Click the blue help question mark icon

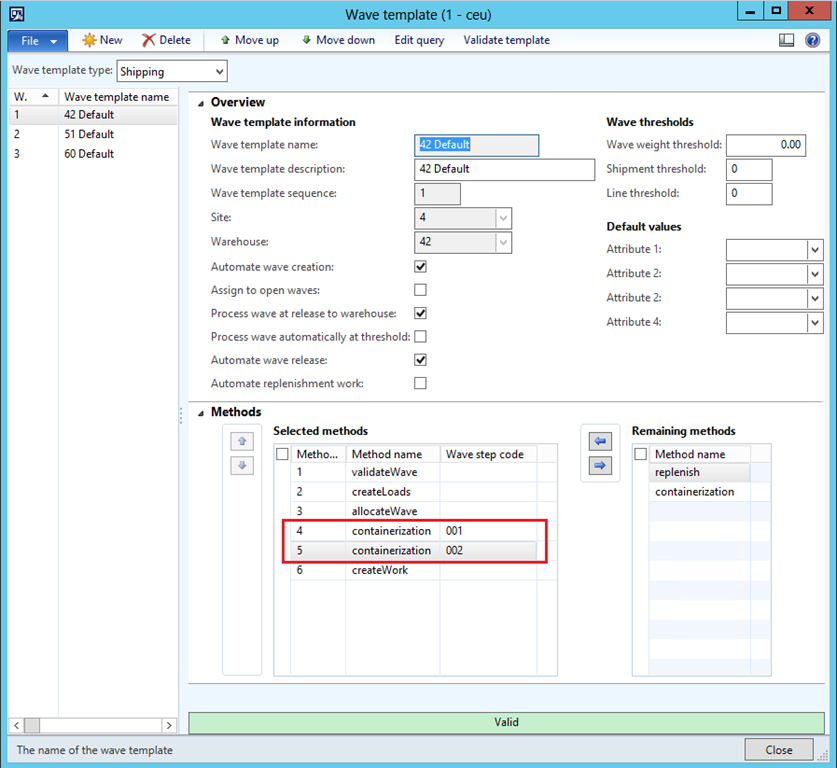pos(812,40)
